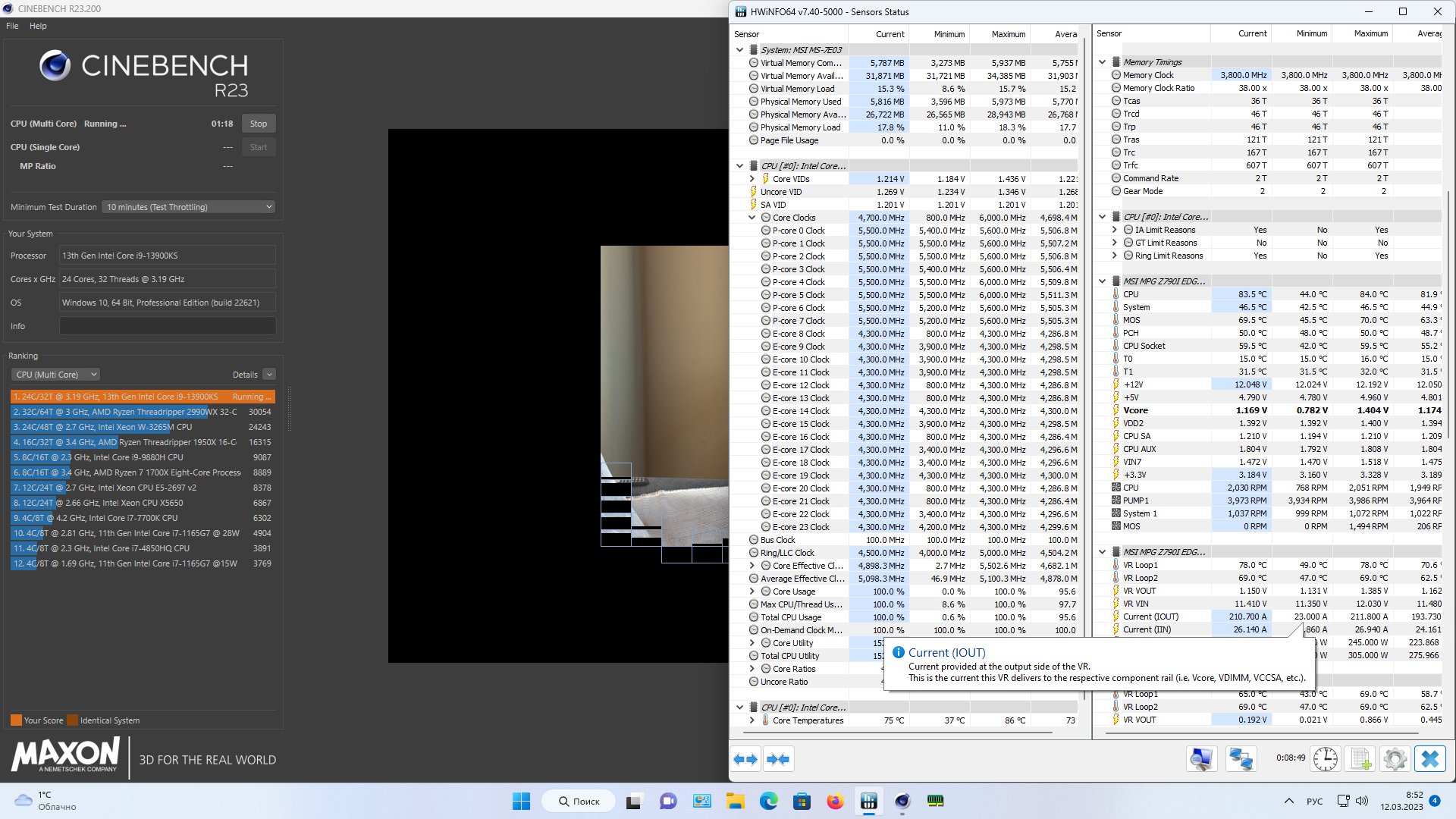Stop the running multi core test

[259, 124]
